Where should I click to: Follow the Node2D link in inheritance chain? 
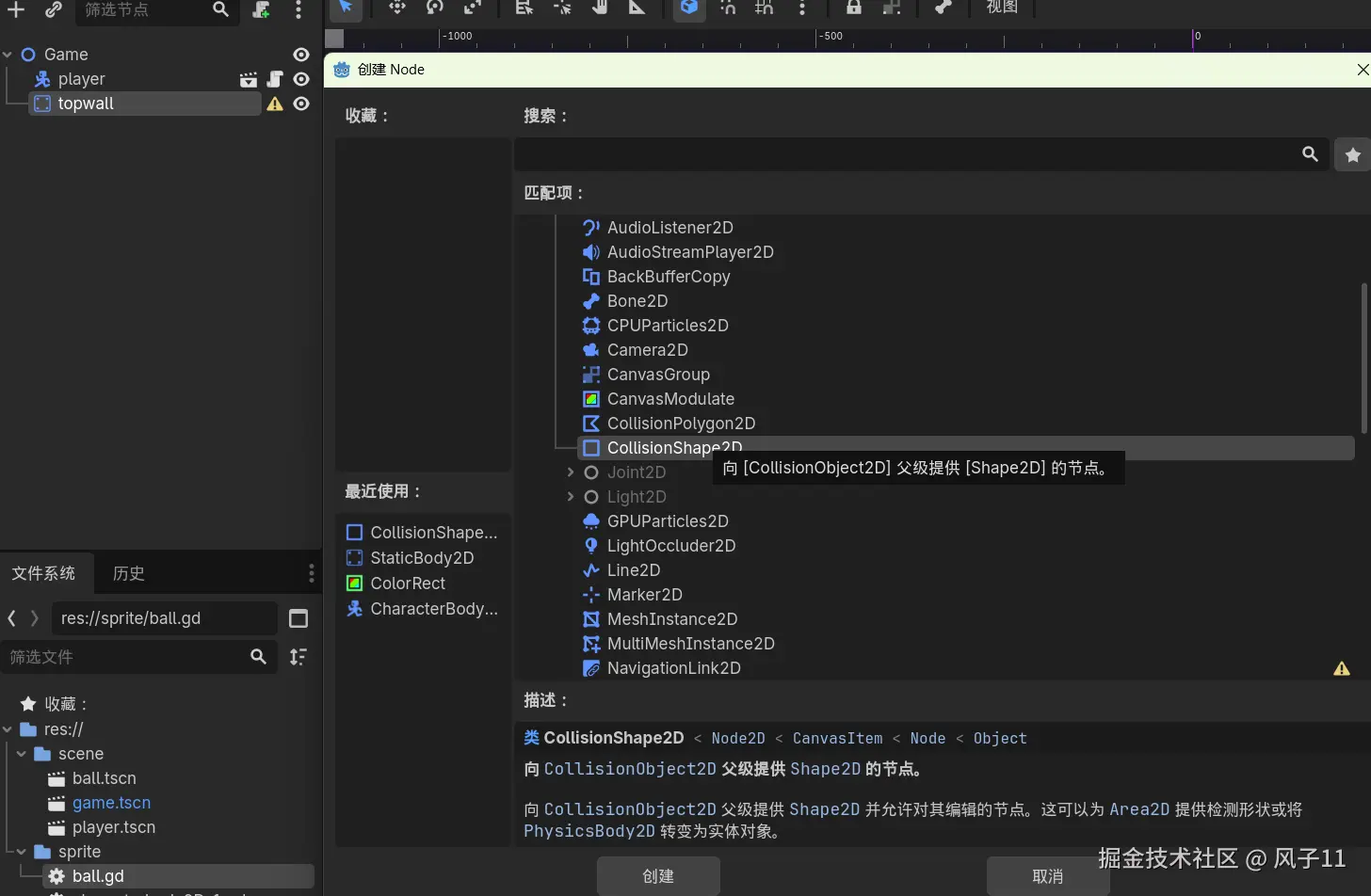pos(738,739)
